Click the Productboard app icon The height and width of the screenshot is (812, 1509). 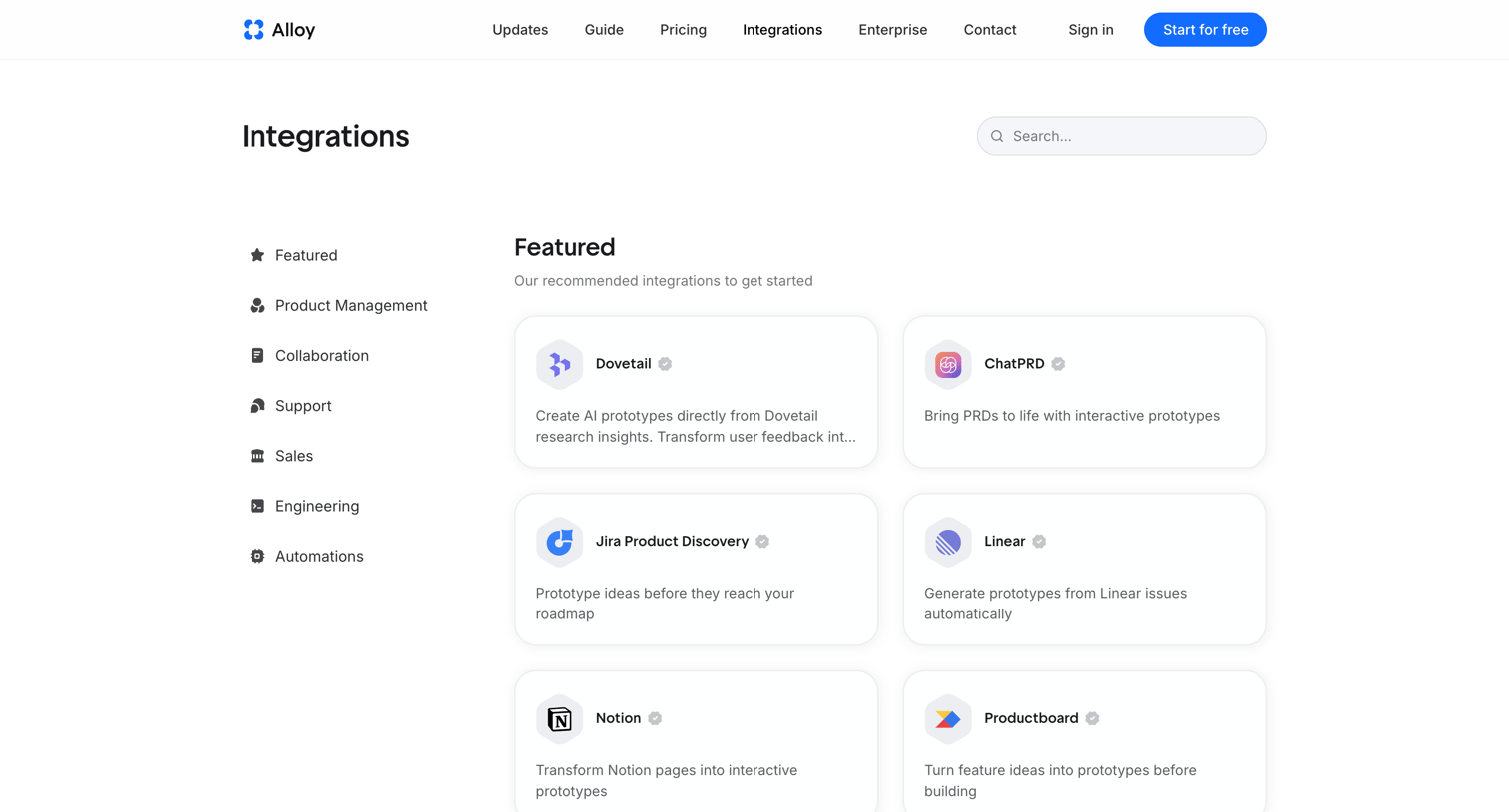(948, 719)
